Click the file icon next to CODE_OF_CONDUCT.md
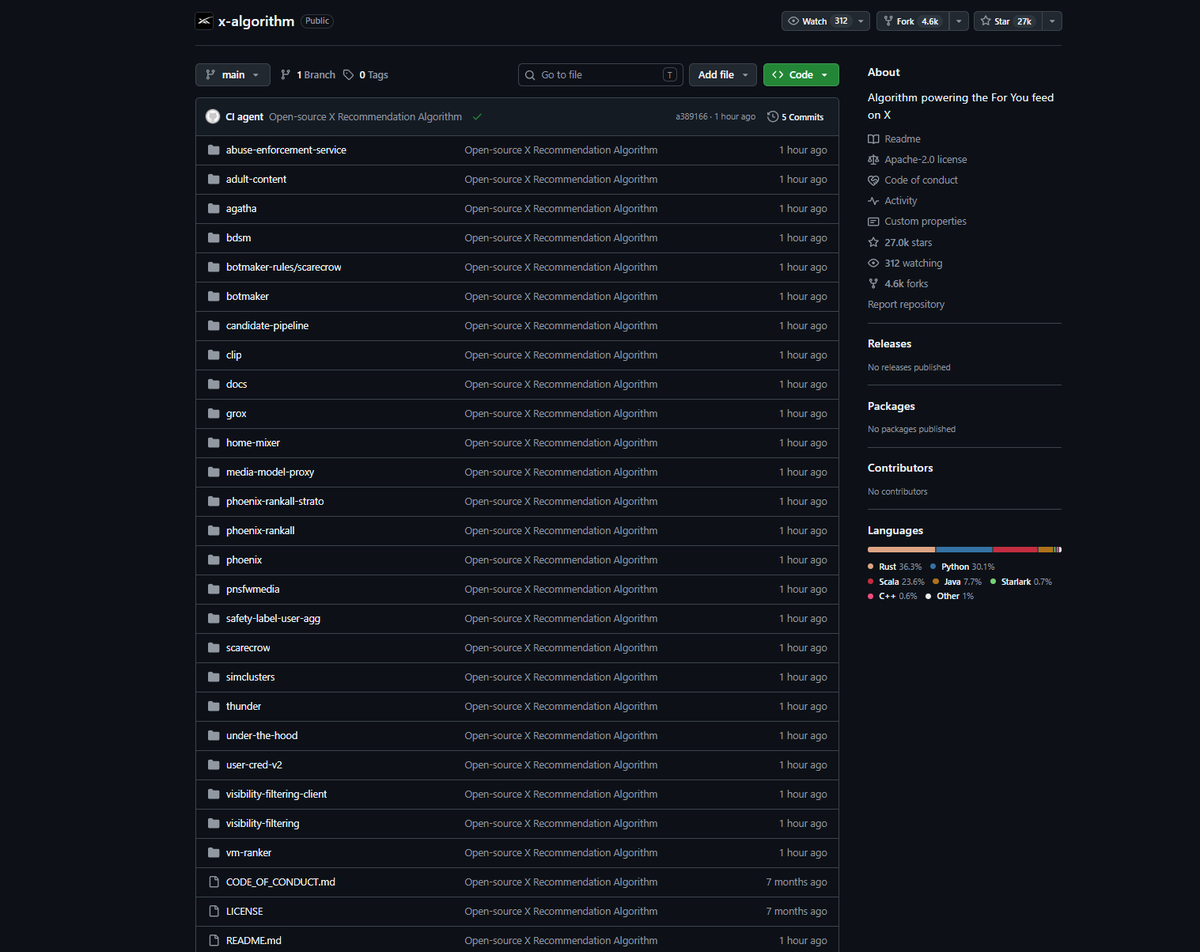 (x=213, y=882)
